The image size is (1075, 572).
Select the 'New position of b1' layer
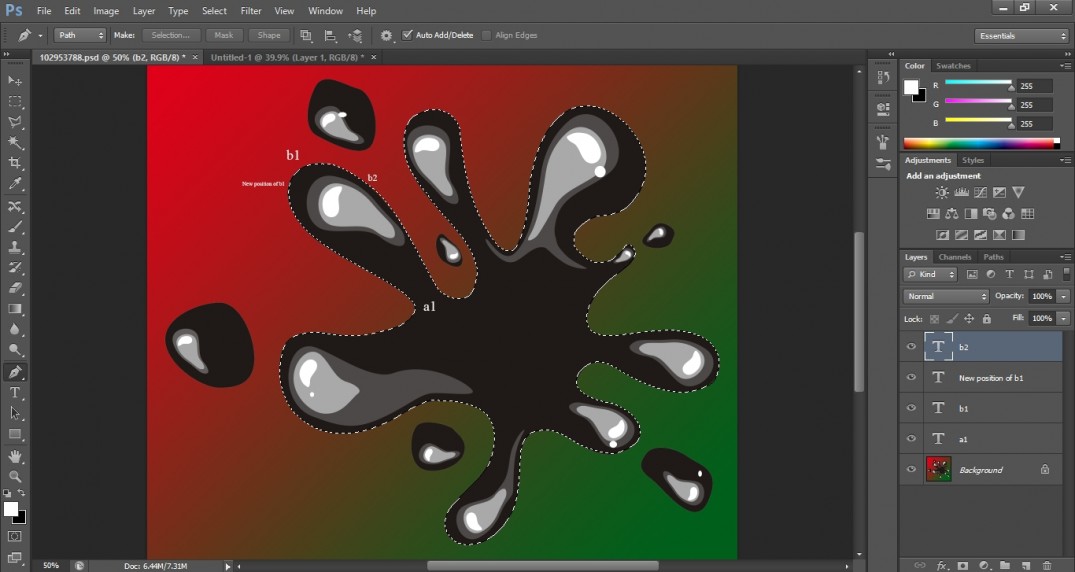tap(990, 378)
